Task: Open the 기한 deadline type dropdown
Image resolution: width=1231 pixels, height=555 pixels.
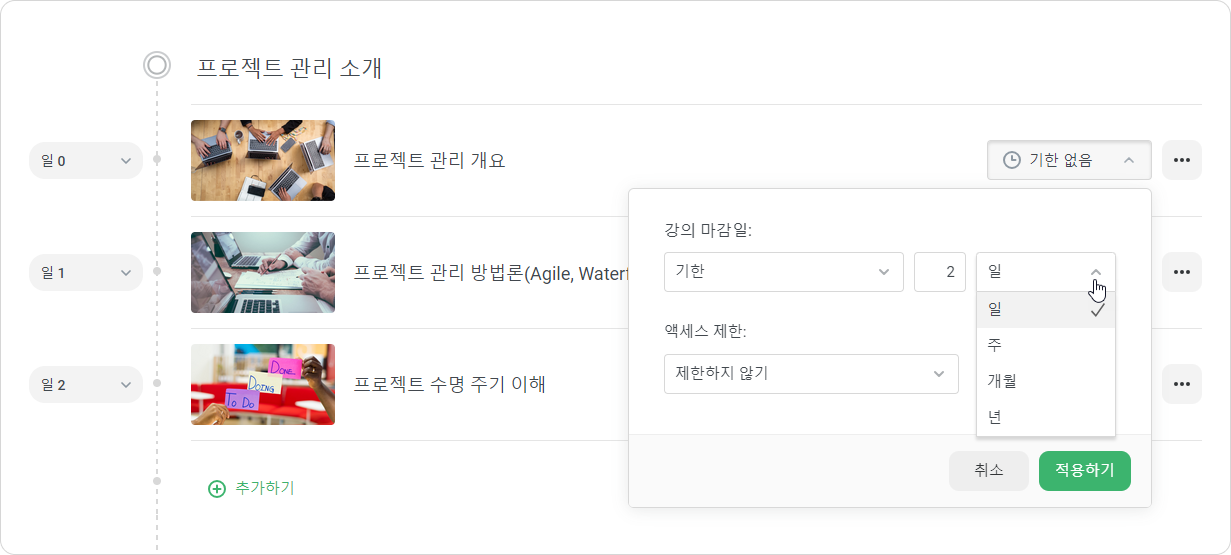Action: coord(784,272)
